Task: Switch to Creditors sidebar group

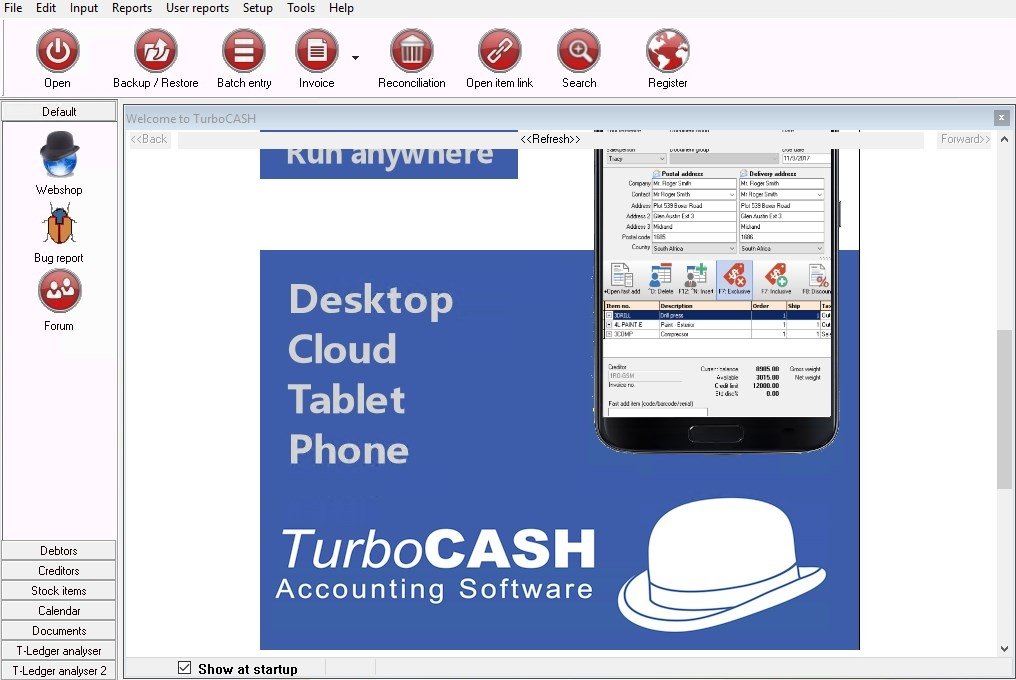Action: pyautogui.click(x=59, y=570)
